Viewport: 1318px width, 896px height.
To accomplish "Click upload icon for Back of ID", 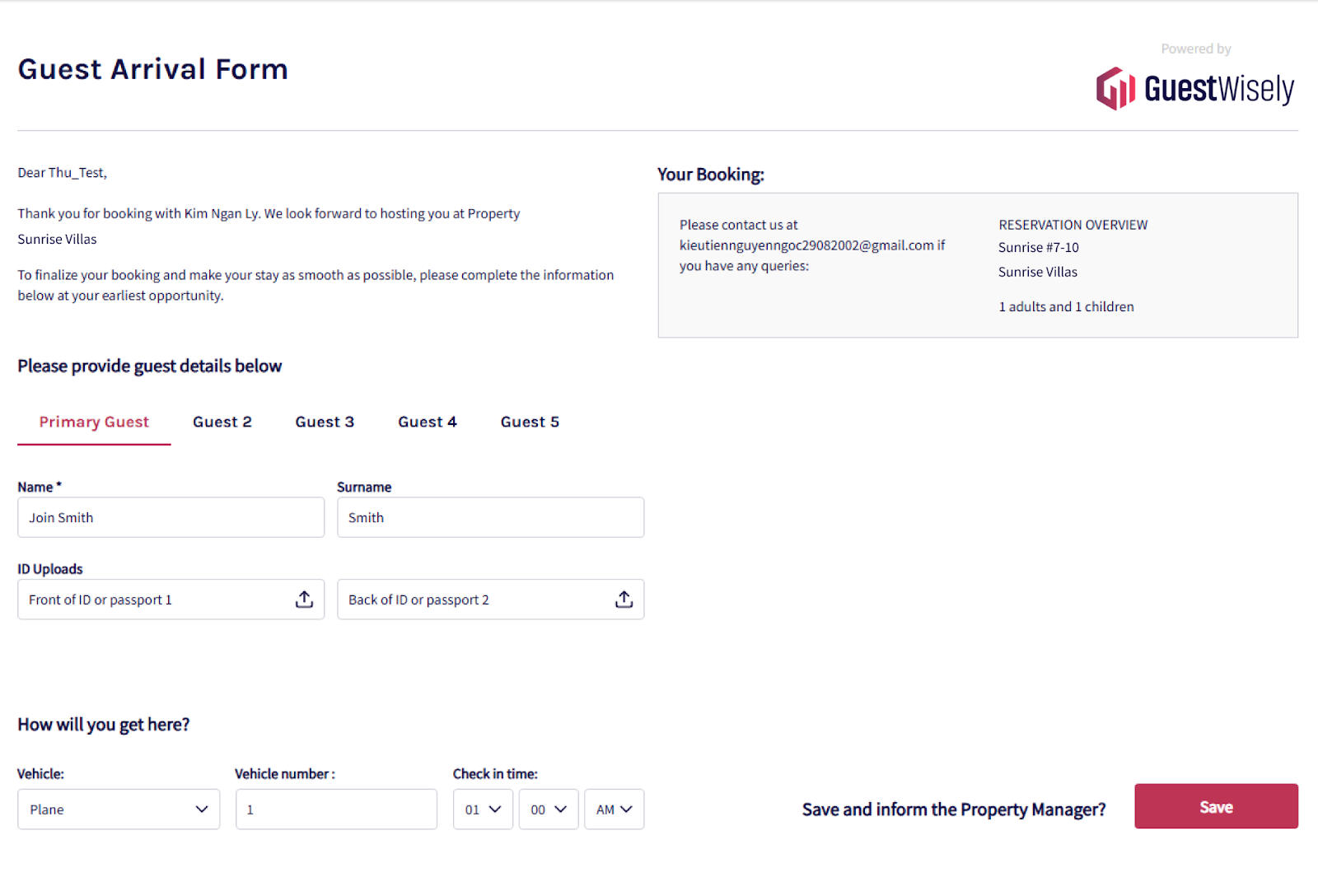I will [x=624, y=600].
